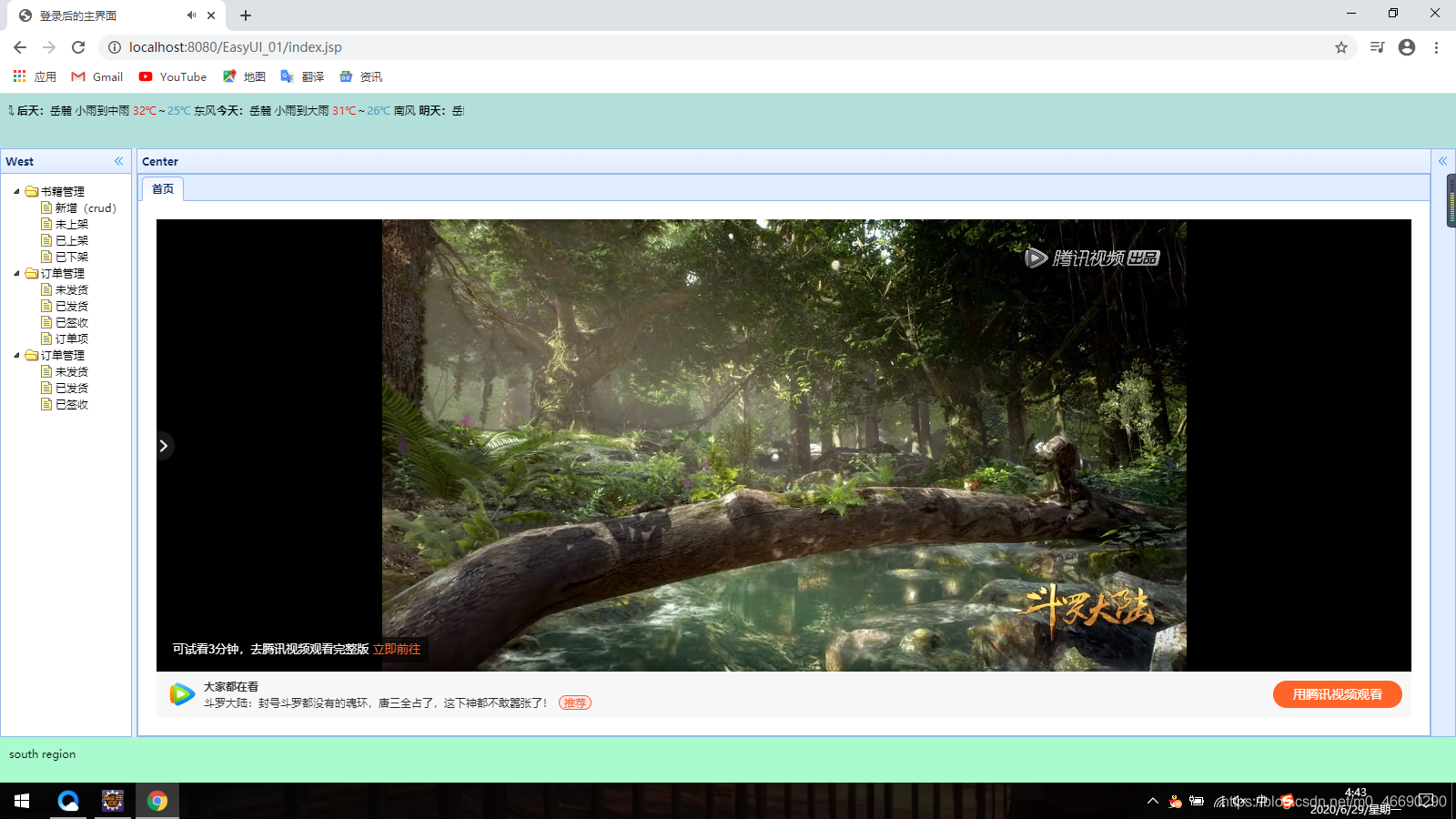
Task: View site information for localhost
Action: click(115, 47)
